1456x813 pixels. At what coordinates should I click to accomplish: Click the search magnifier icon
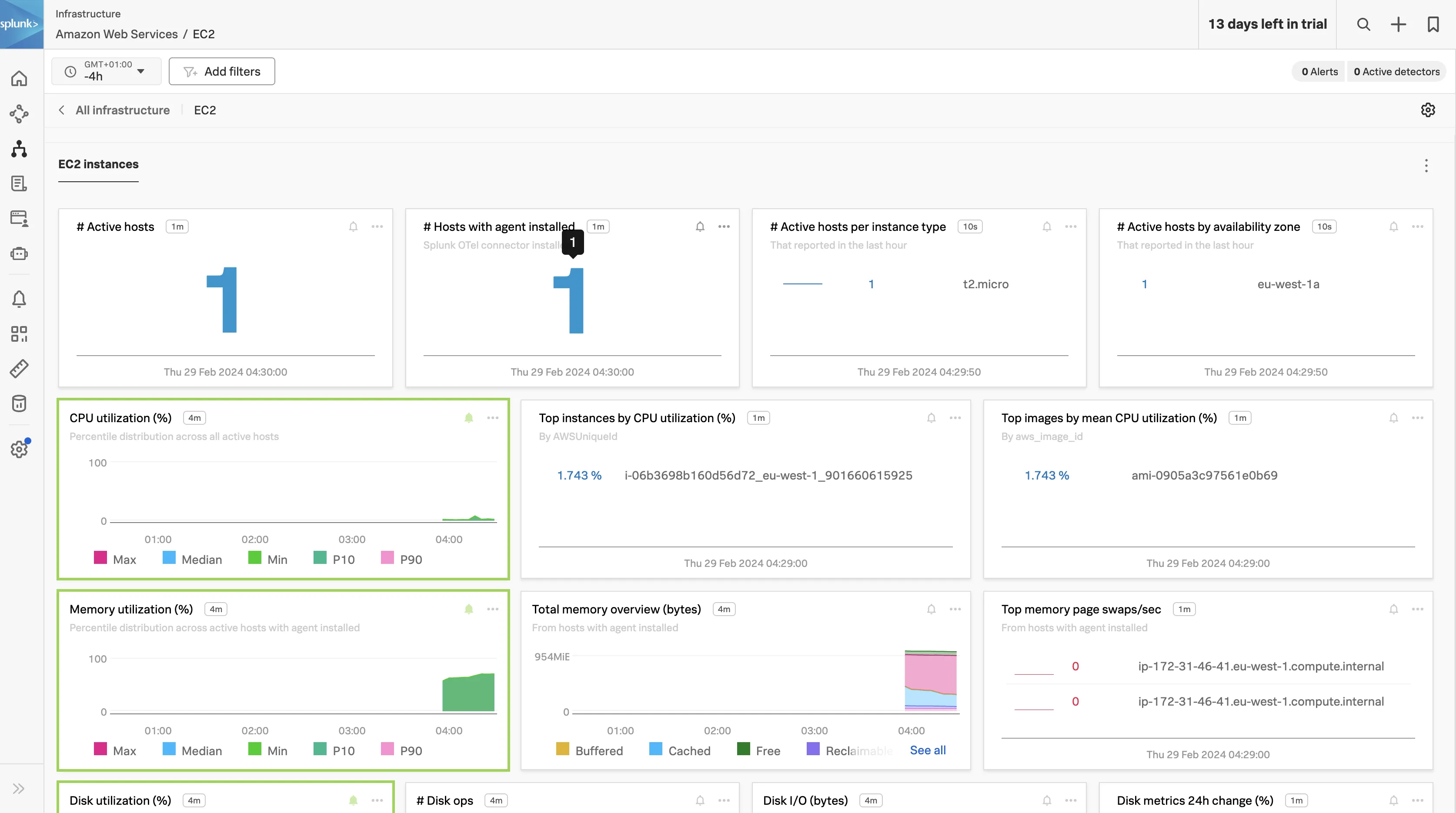1363,24
